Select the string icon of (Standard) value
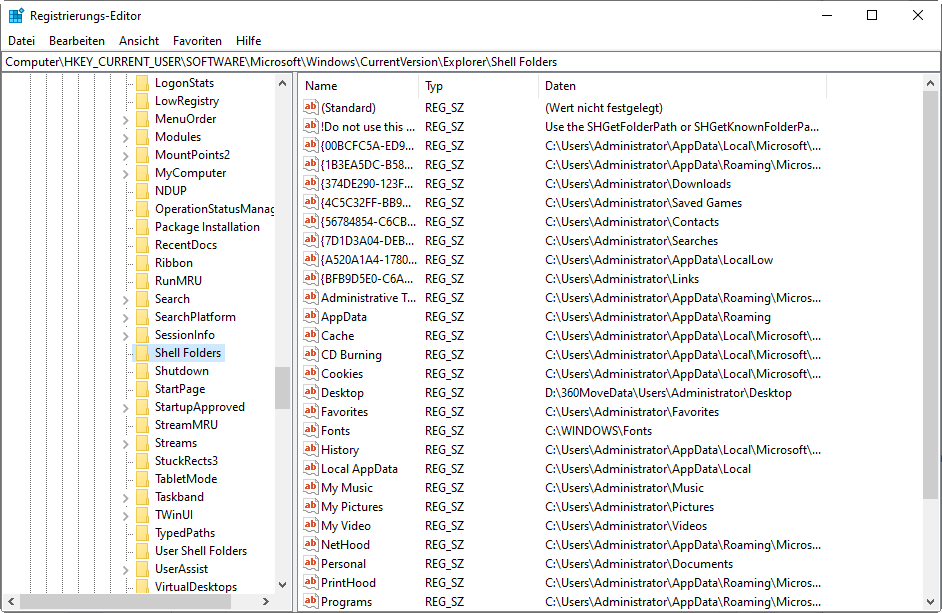Viewport: 942px width, 613px height. [x=311, y=108]
